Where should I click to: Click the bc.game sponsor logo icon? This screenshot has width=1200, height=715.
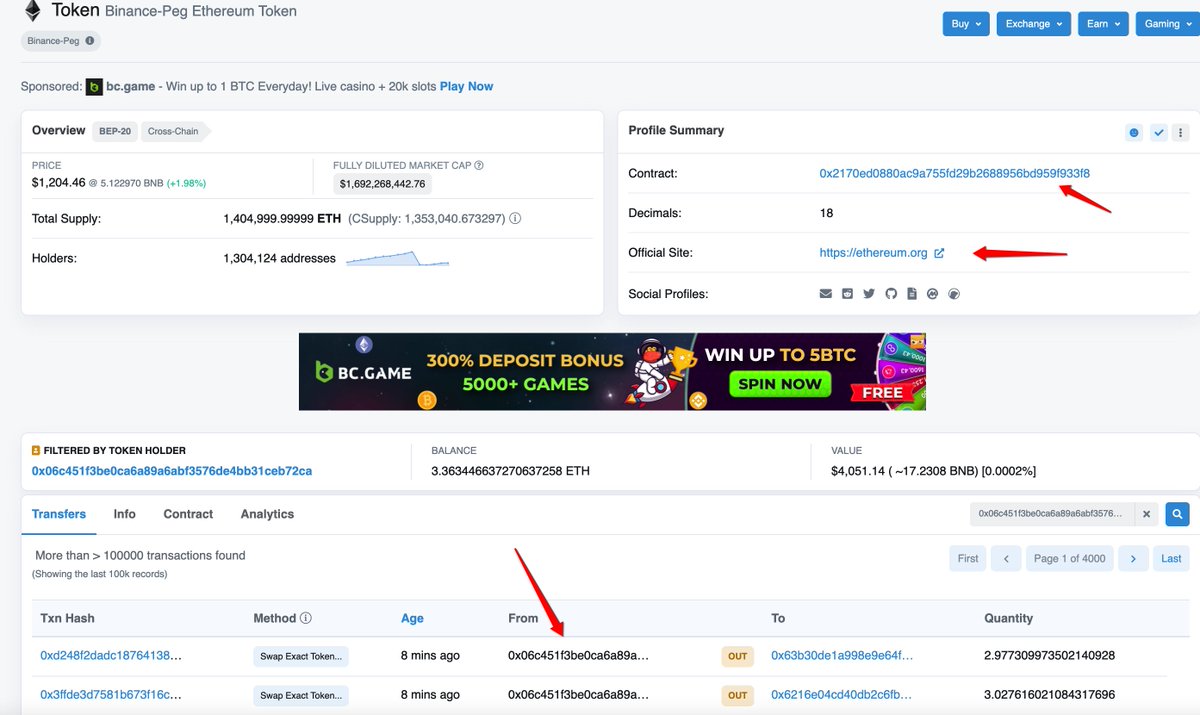[x=95, y=87]
